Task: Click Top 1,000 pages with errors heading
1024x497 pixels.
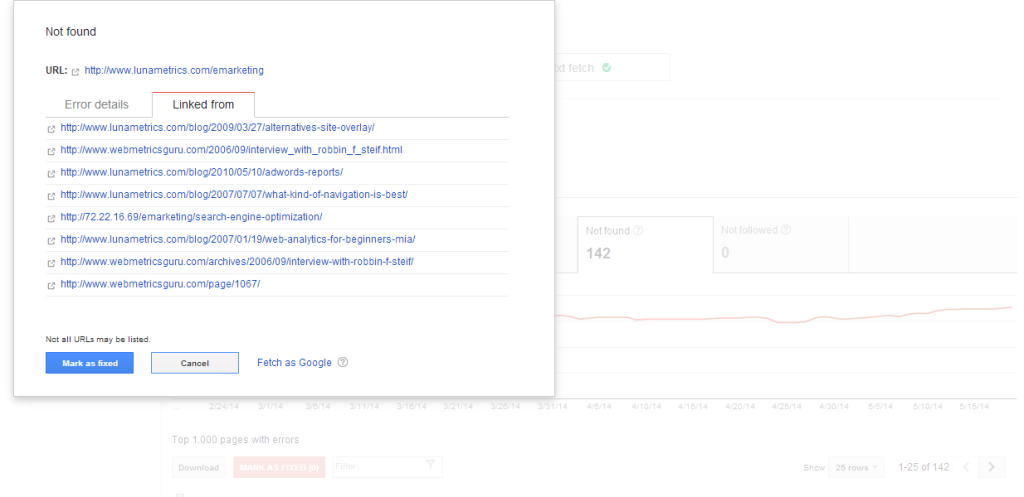Action: 235,440
